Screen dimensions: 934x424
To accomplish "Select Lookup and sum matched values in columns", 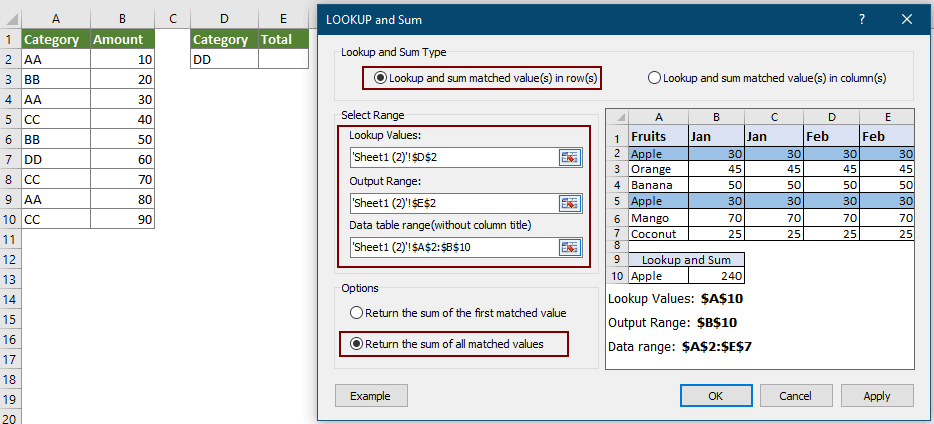I will (654, 78).
